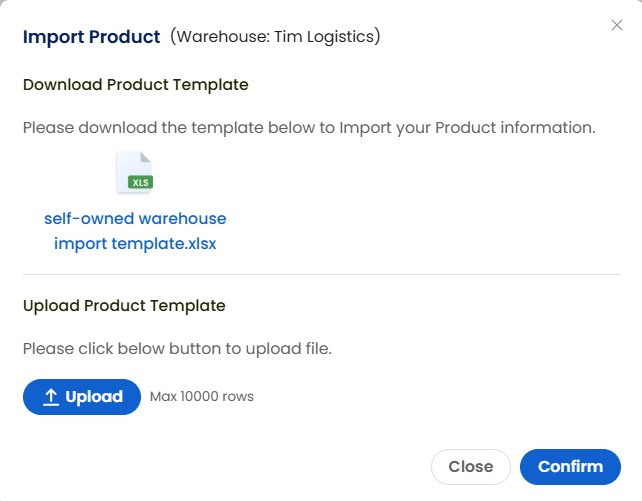This screenshot has width=642, height=501.
Task: Dismiss dialog with the X icon
Action: (617, 25)
